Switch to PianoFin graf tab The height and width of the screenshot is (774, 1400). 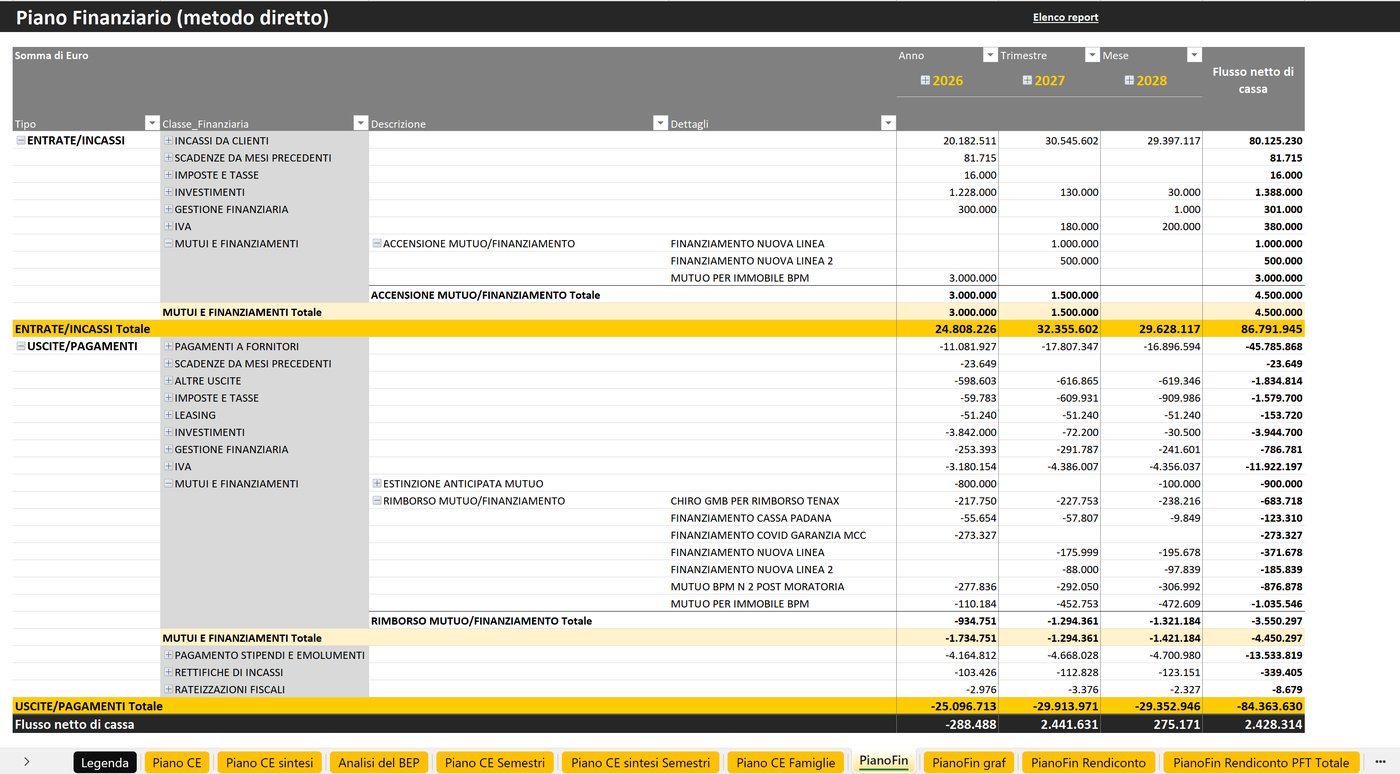(969, 762)
